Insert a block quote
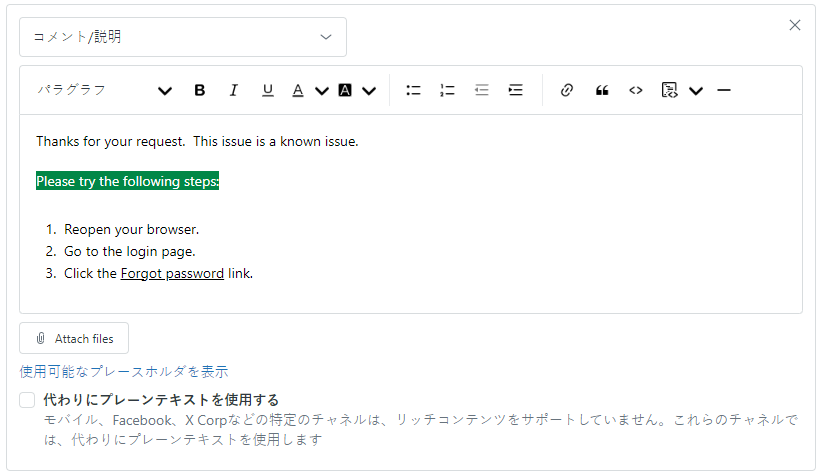 602,91
